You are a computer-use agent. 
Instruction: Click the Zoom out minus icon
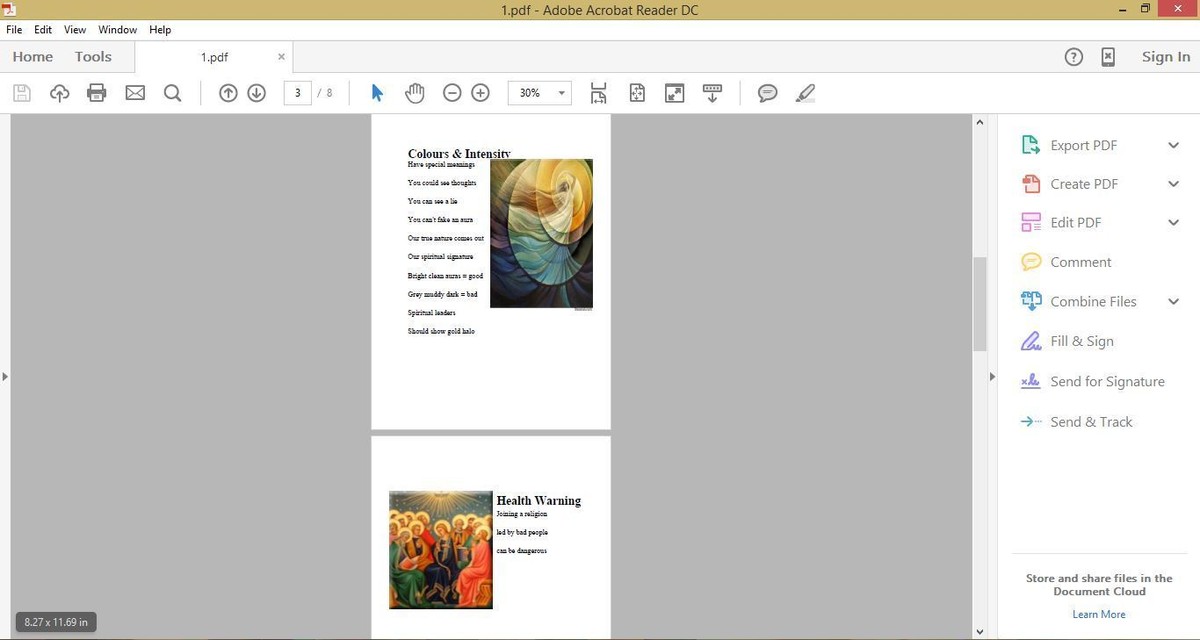coord(452,93)
